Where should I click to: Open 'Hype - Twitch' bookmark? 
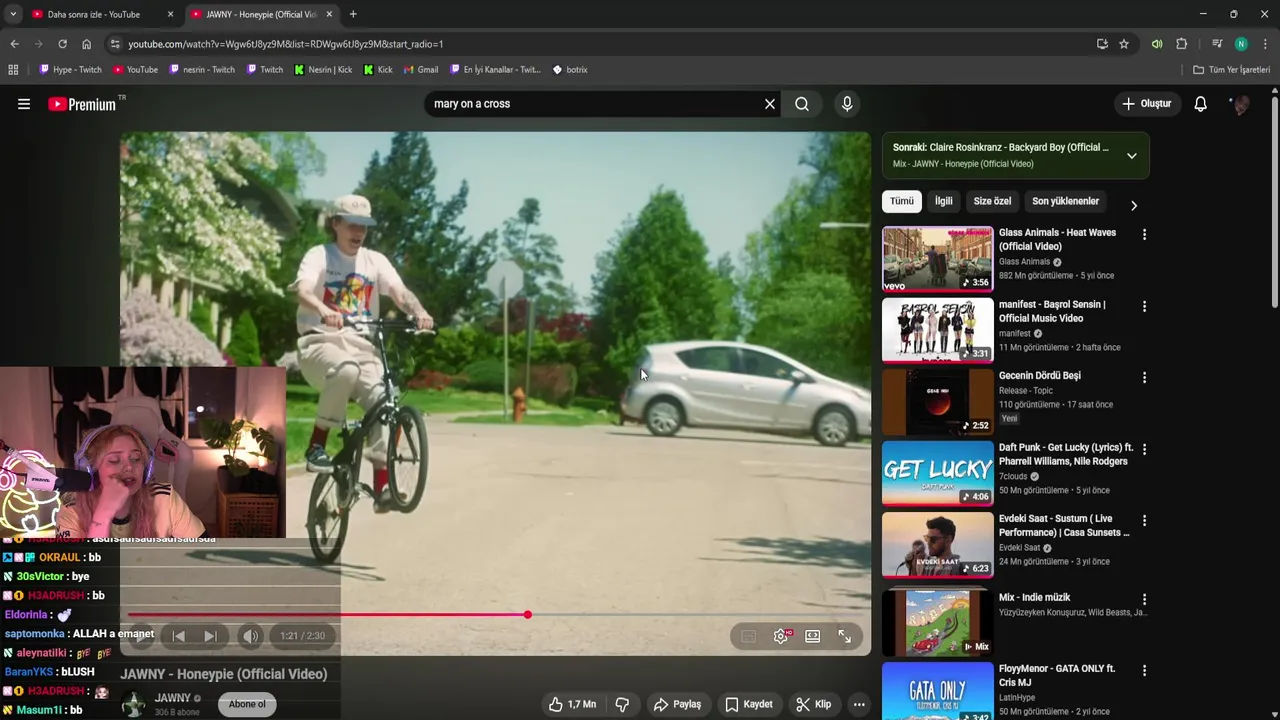coord(70,70)
